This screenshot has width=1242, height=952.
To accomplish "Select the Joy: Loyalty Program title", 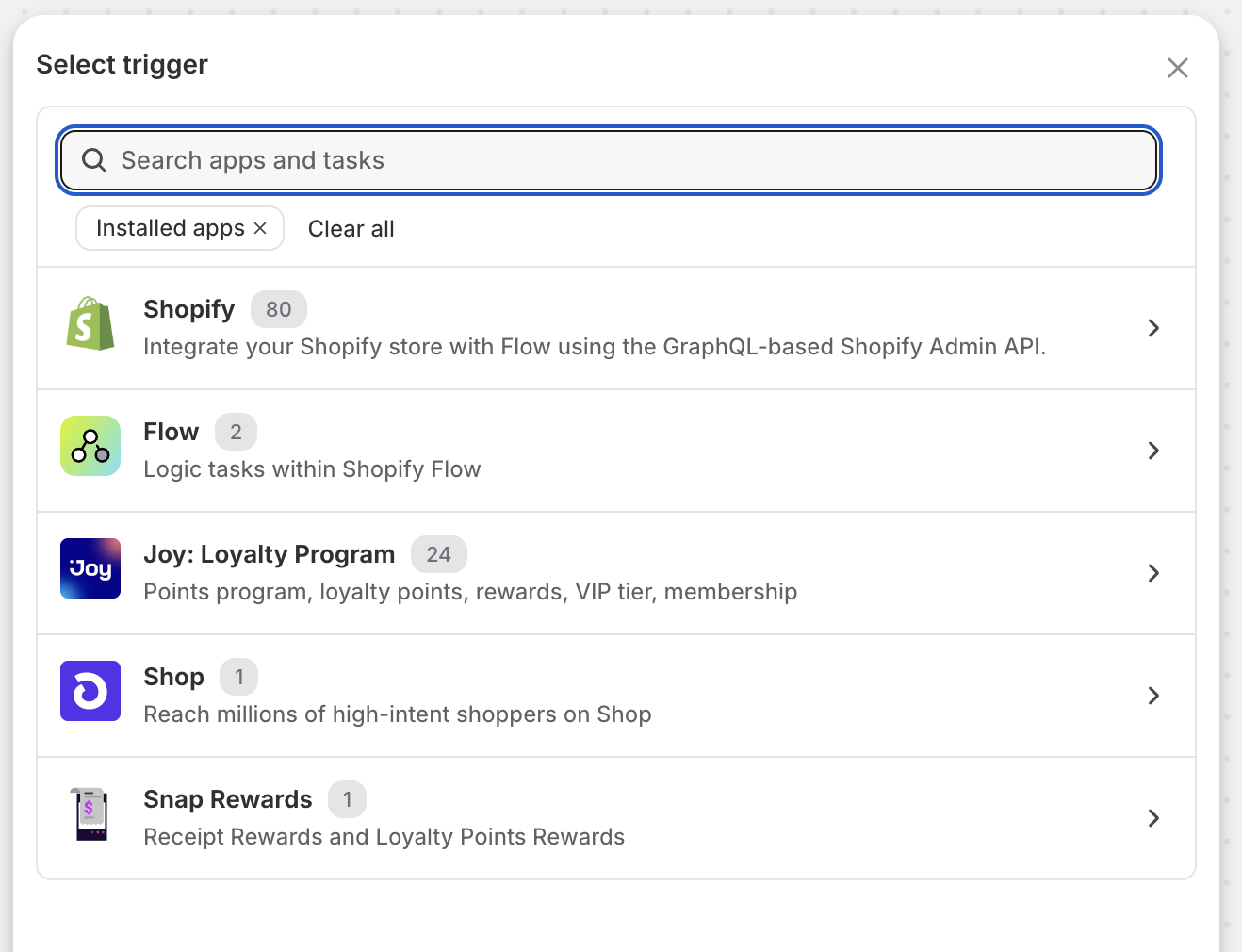I will point(269,554).
